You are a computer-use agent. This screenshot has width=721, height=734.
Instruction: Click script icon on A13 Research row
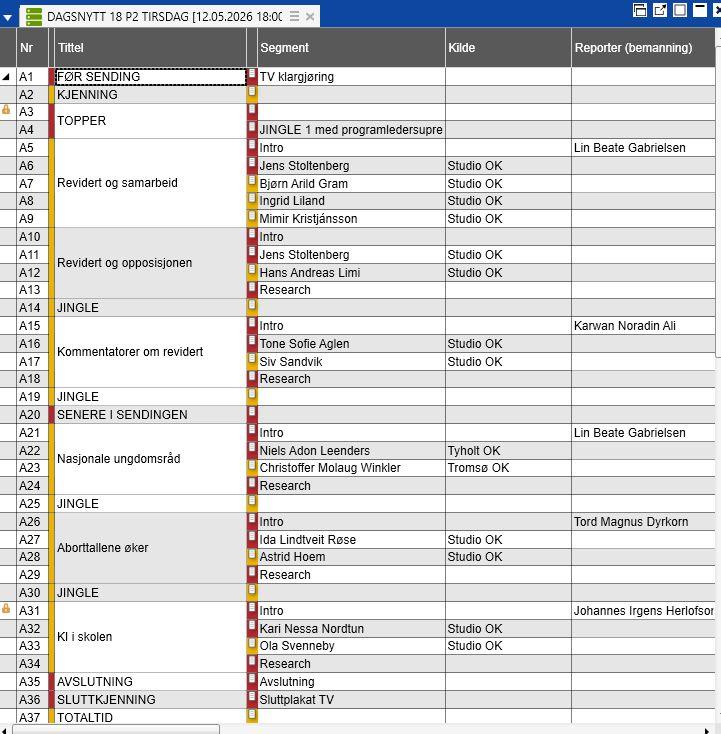tap(252, 287)
